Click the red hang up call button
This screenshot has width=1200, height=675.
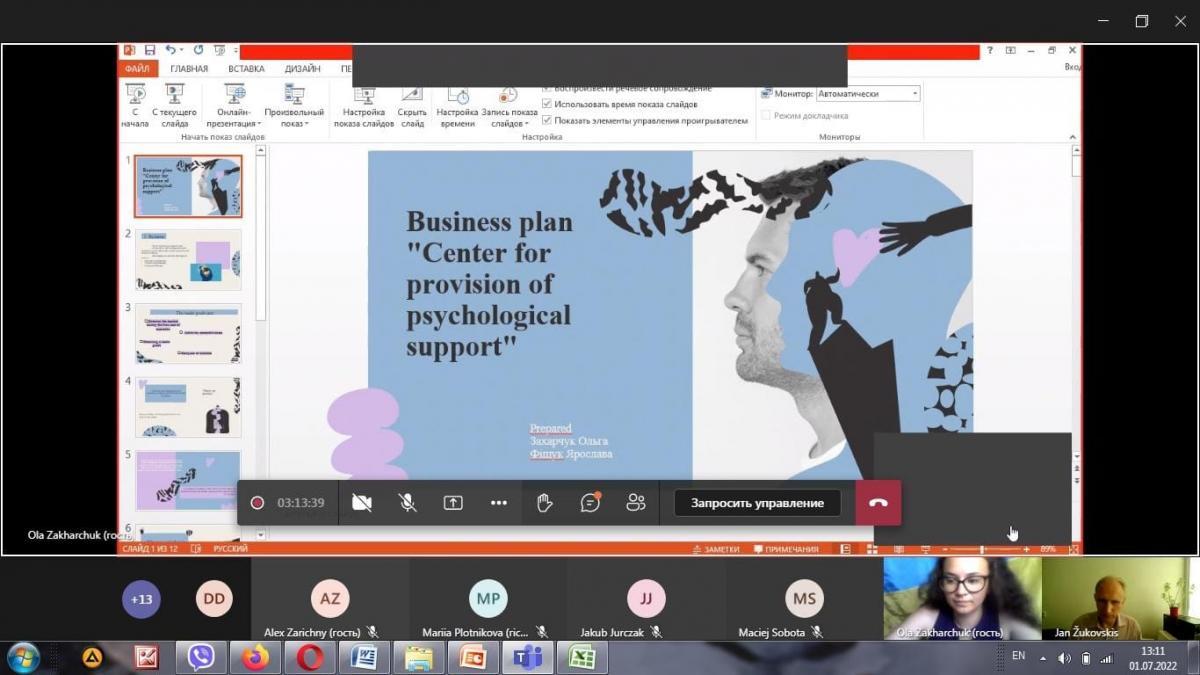(x=878, y=503)
